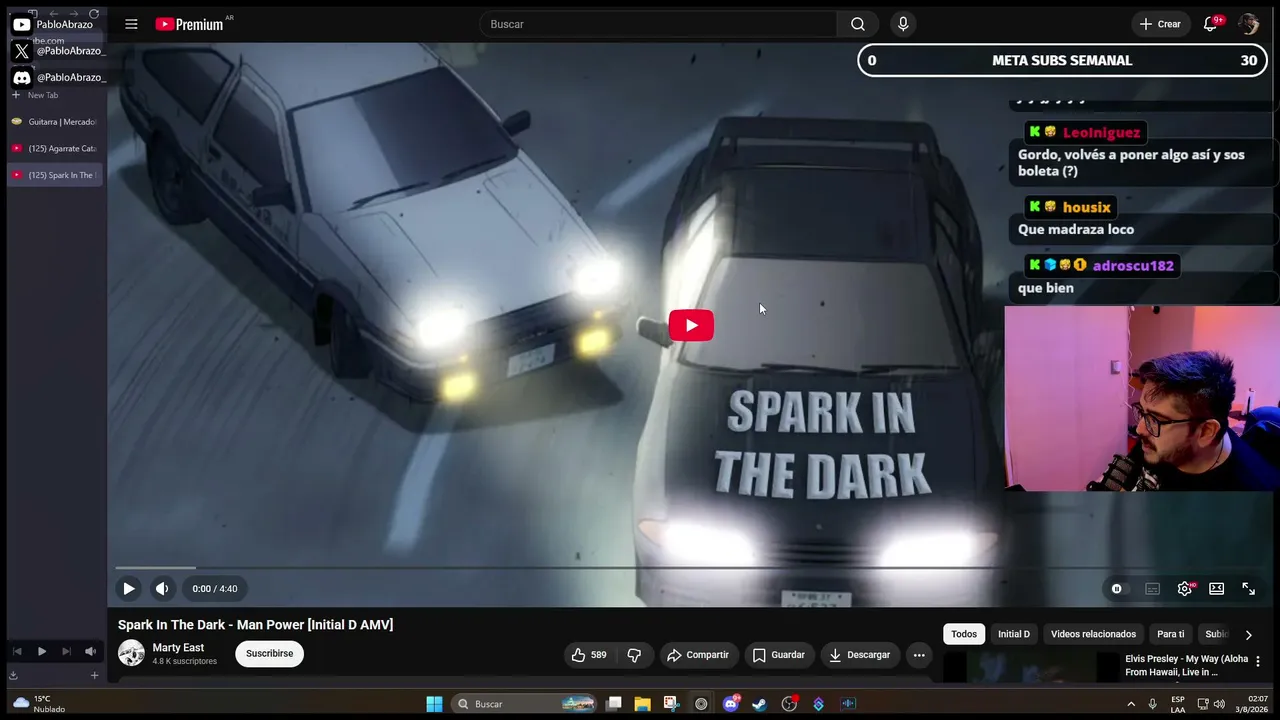
Task: Click the plus icon at sidebar bottom
Action: (x=95, y=675)
